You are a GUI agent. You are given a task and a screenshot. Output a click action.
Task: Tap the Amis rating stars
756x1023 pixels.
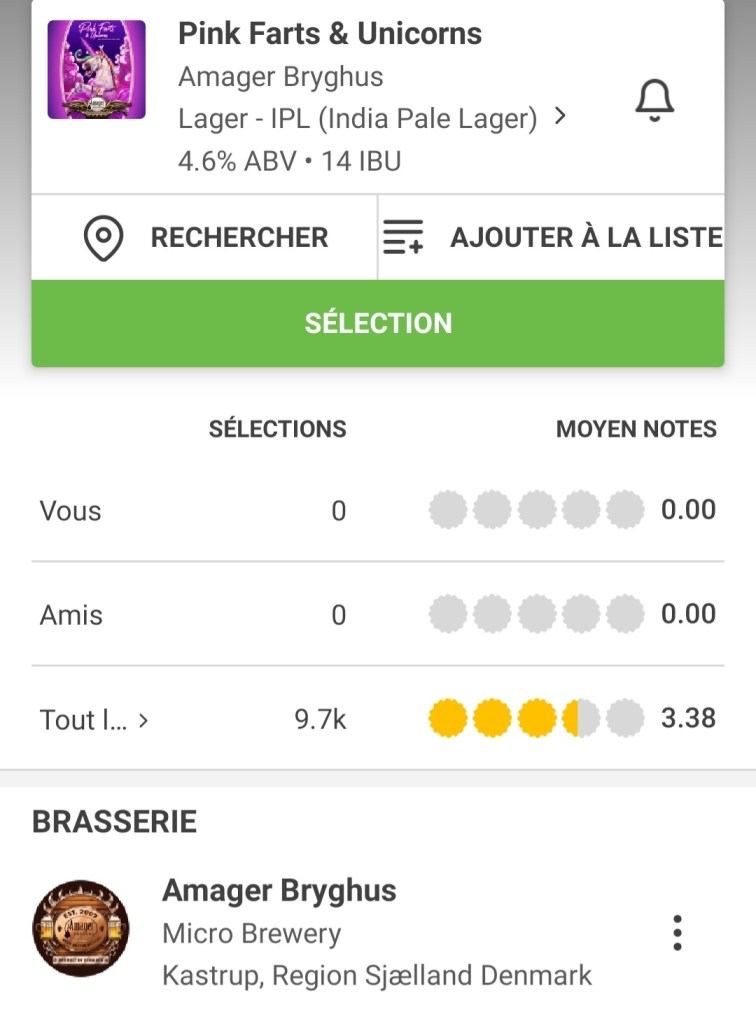[536, 614]
